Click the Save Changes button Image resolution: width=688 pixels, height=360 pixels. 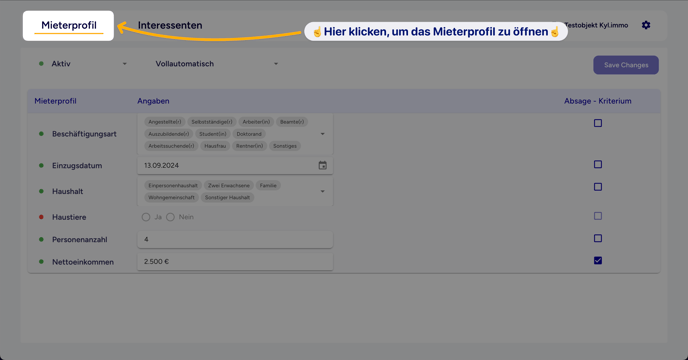(626, 65)
